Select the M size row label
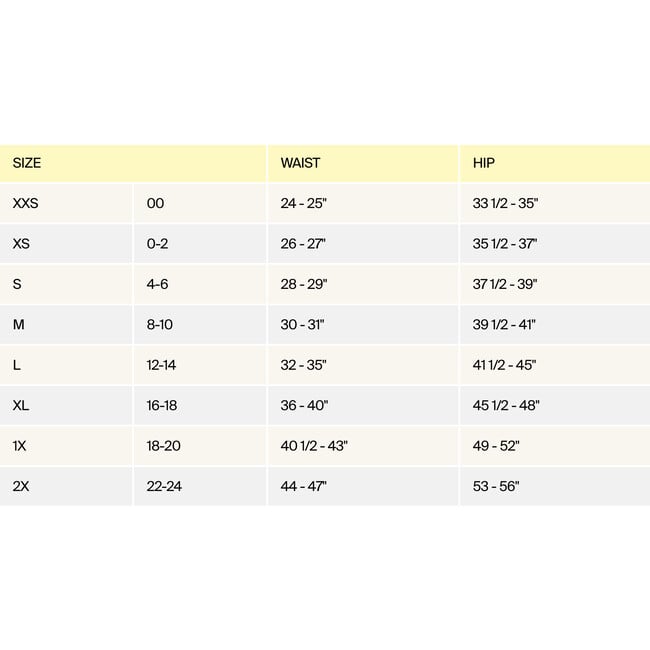This screenshot has height=650, width=650. (x=18, y=325)
